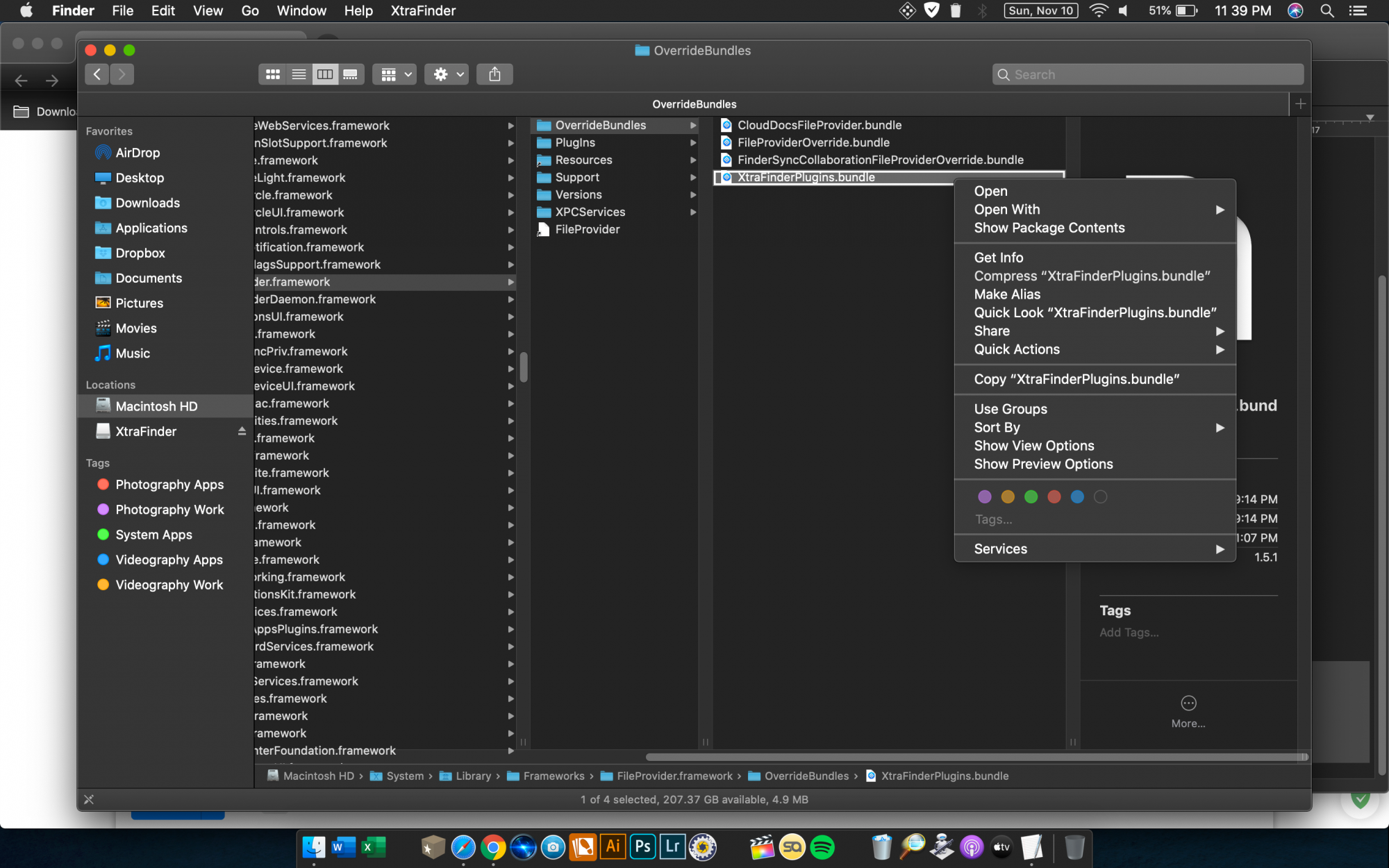Select Get Info for XtraFinderPlugins.bundle
Screen dimensions: 1389x868
click(x=1000, y=257)
